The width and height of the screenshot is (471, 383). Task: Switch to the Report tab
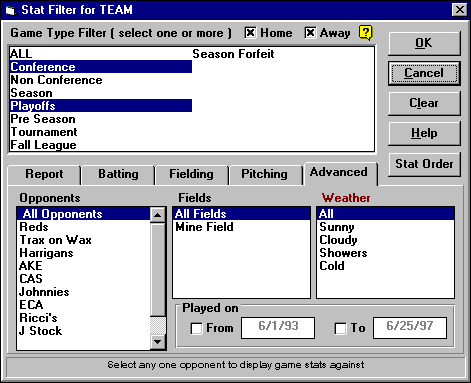(x=44, y=175)
